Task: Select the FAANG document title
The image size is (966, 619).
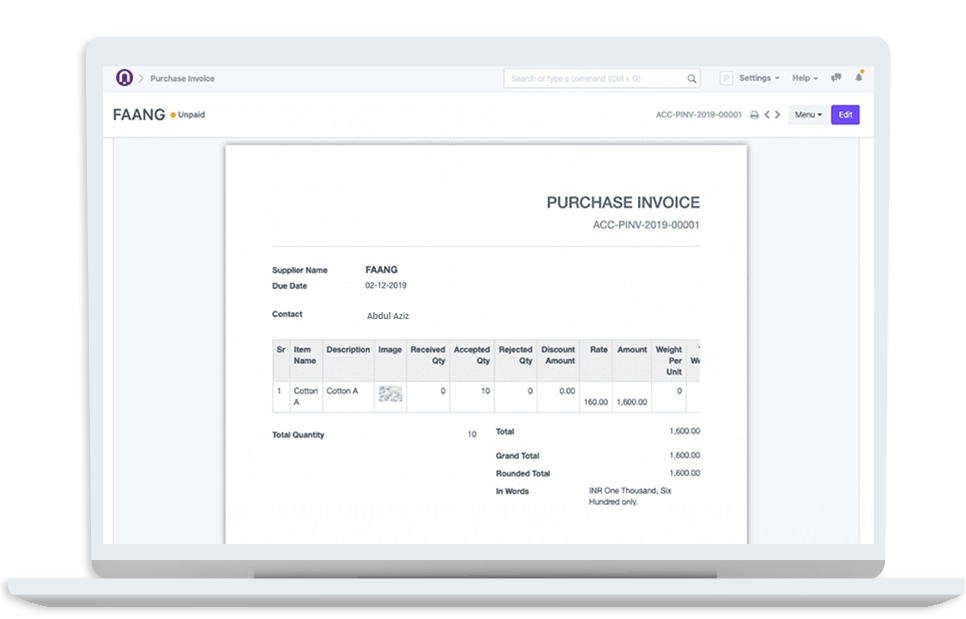Action: (139, 114)
